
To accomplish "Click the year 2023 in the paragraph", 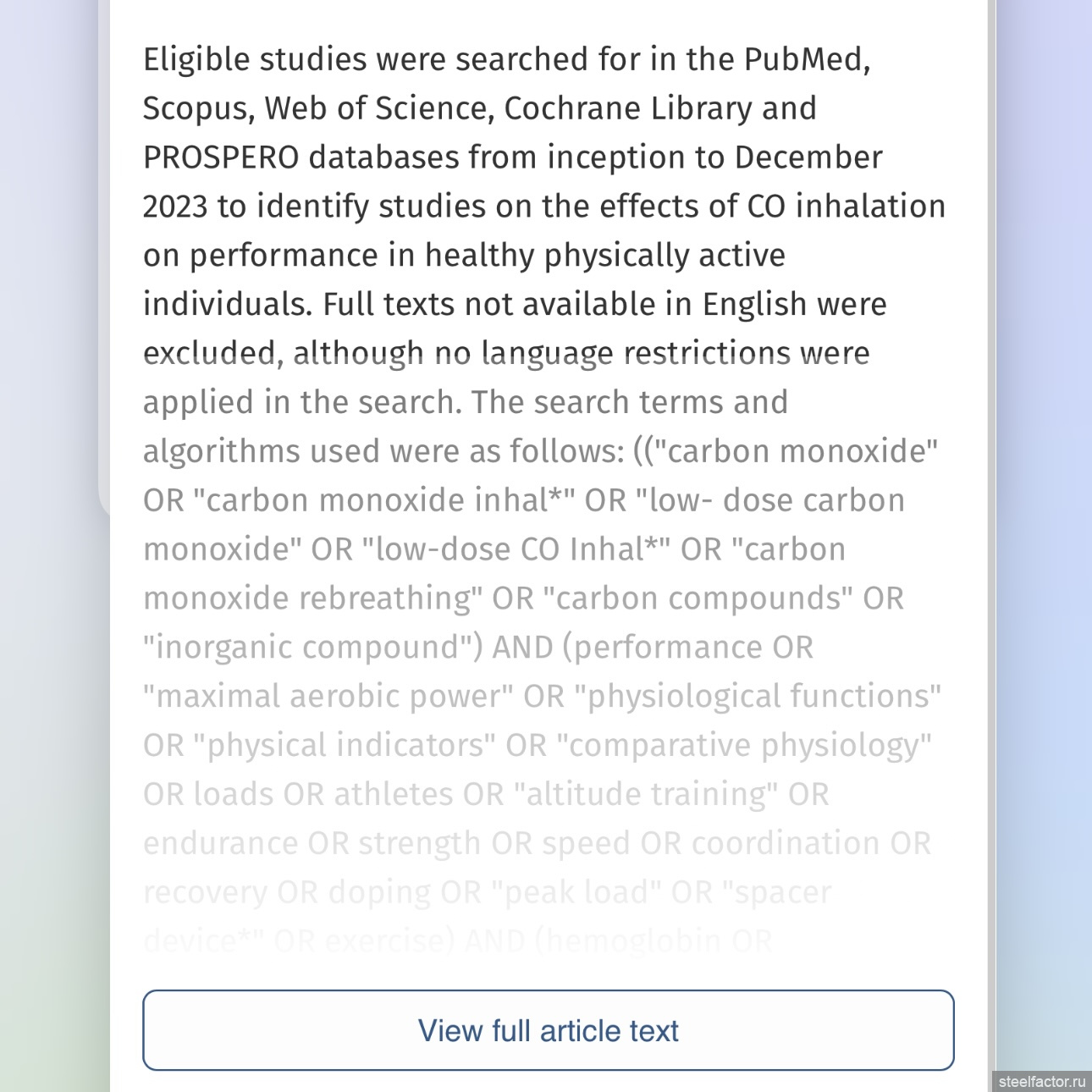I will 175,207.
